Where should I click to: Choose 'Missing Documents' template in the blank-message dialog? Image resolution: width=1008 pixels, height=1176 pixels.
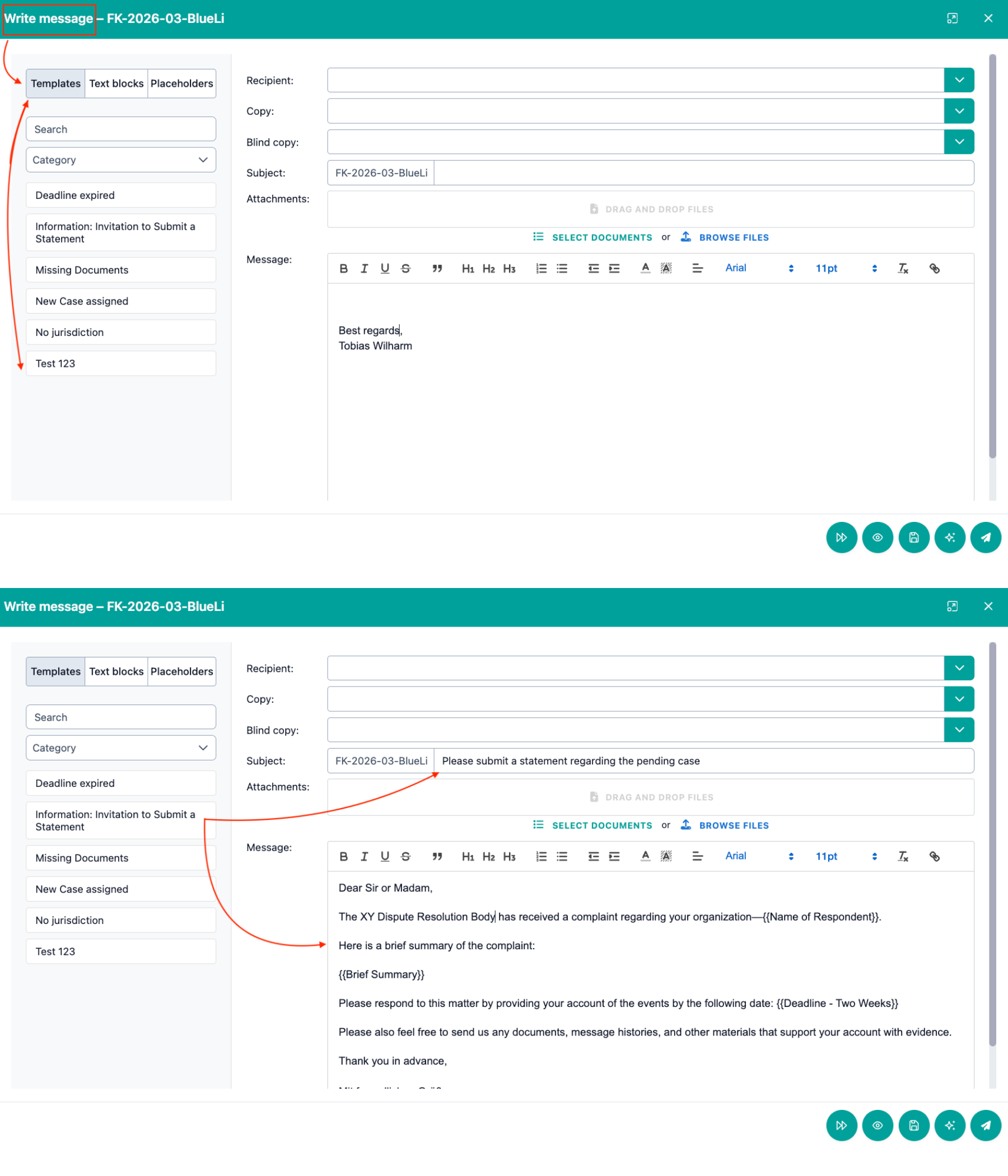point(121,270)
